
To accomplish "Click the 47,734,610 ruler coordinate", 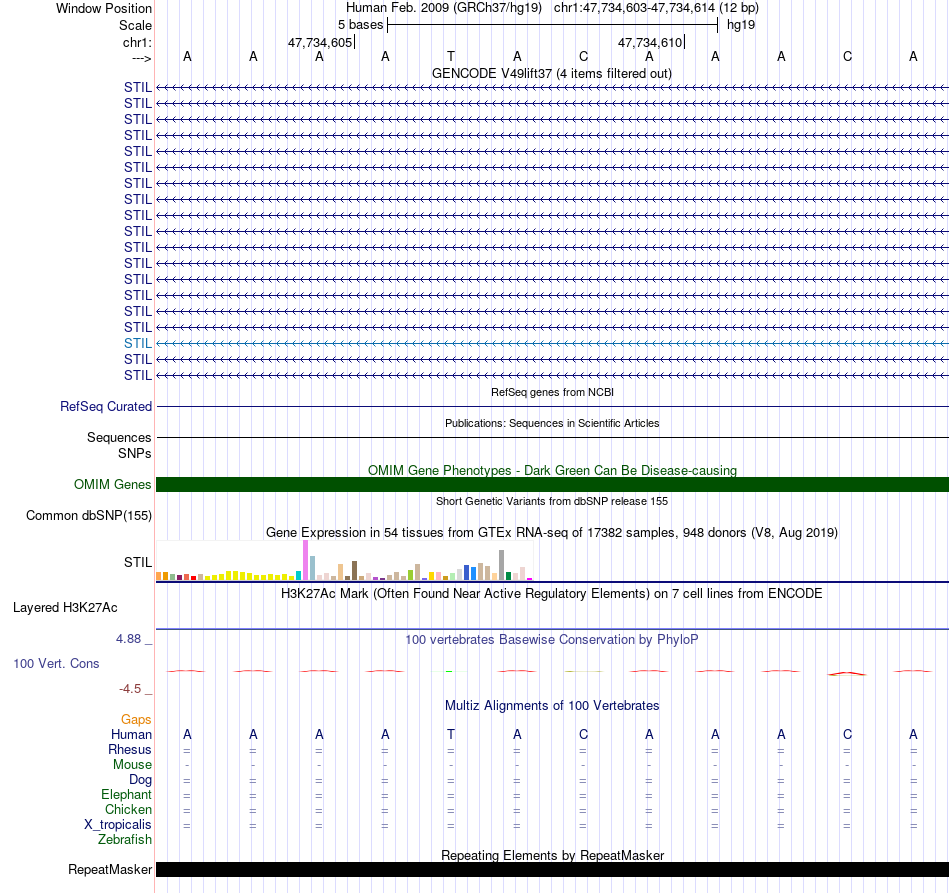I will [x=650, y=42].
